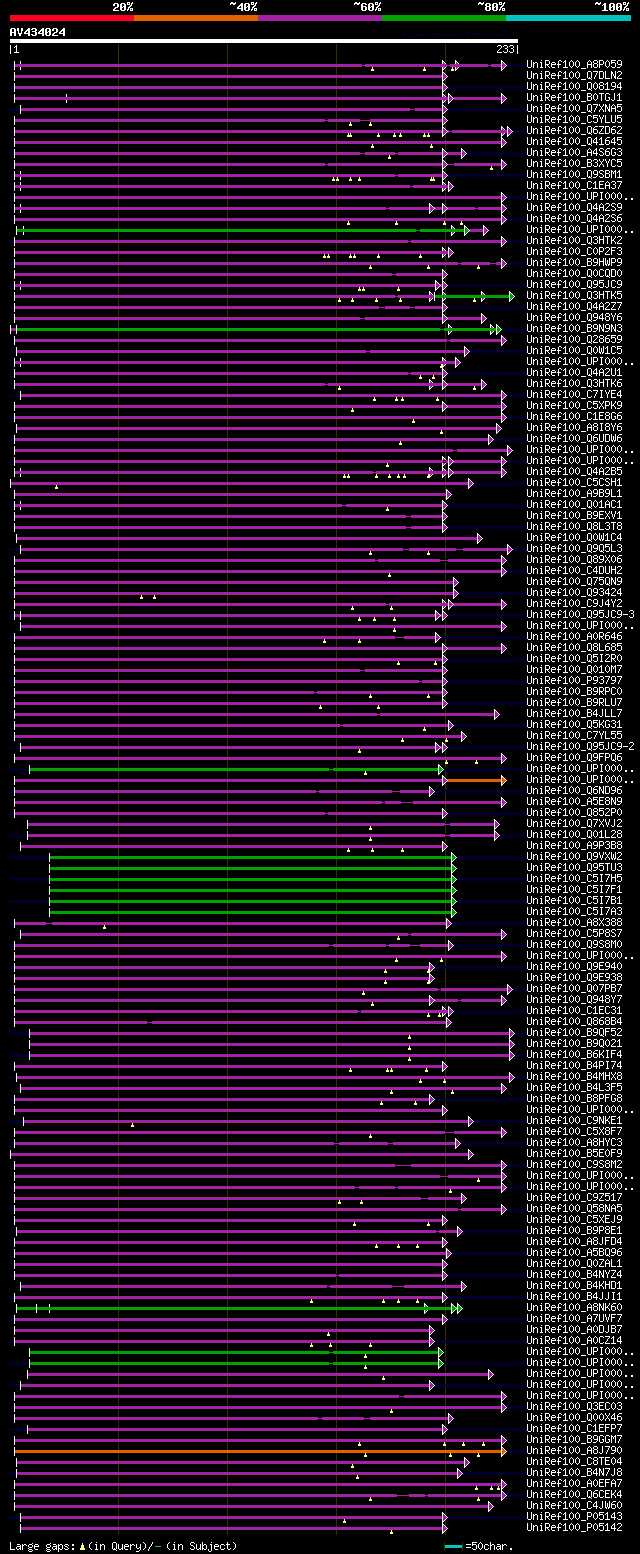The image size is (640, 1554).
Task: Select hit label UniRef100_Q41645
Action: pos(574,141)
